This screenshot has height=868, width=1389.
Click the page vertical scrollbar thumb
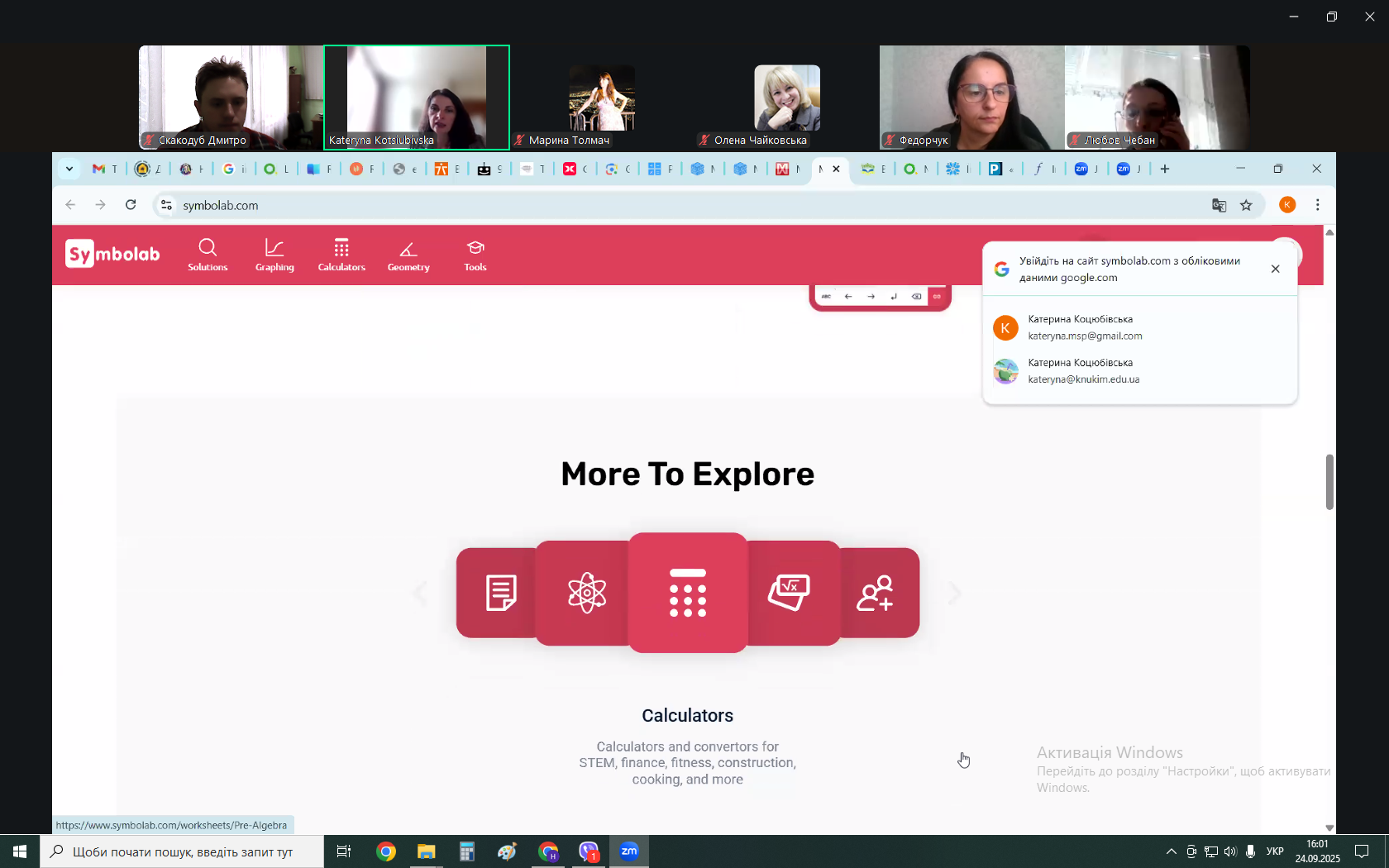pos(1329,481)
